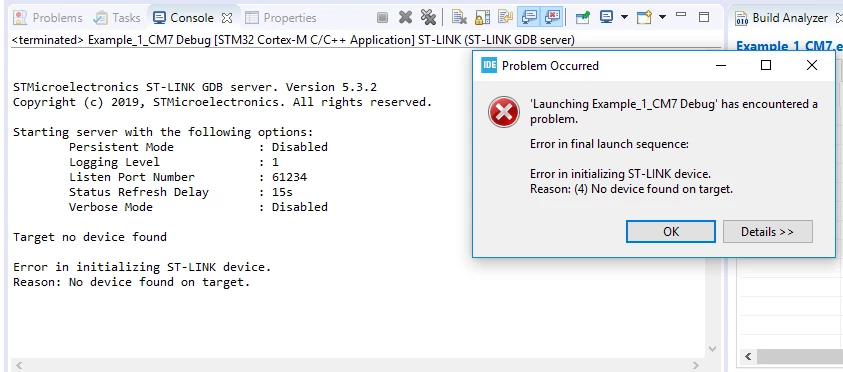Click OK in Problem Occurred dialog
Viewport: 843px width, 372px height.
[670, 232]
